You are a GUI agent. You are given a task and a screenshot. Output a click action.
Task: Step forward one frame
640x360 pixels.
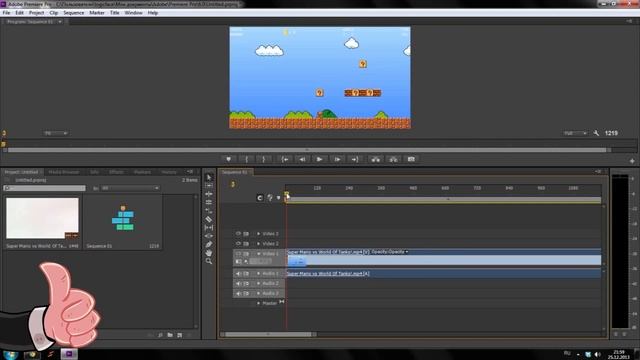coord(337,159)
